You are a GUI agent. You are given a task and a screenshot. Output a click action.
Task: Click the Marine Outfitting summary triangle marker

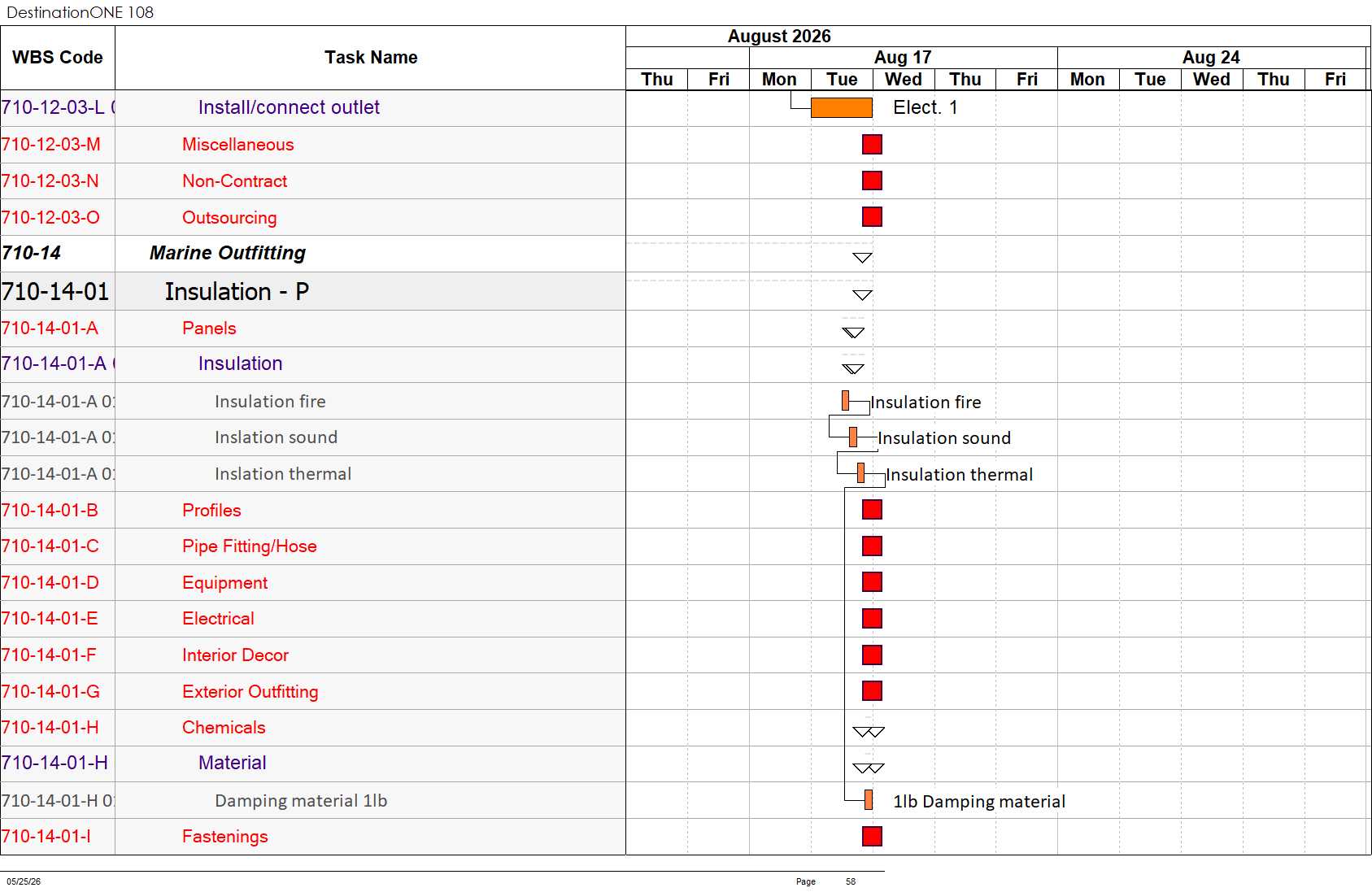click(862, 258)
